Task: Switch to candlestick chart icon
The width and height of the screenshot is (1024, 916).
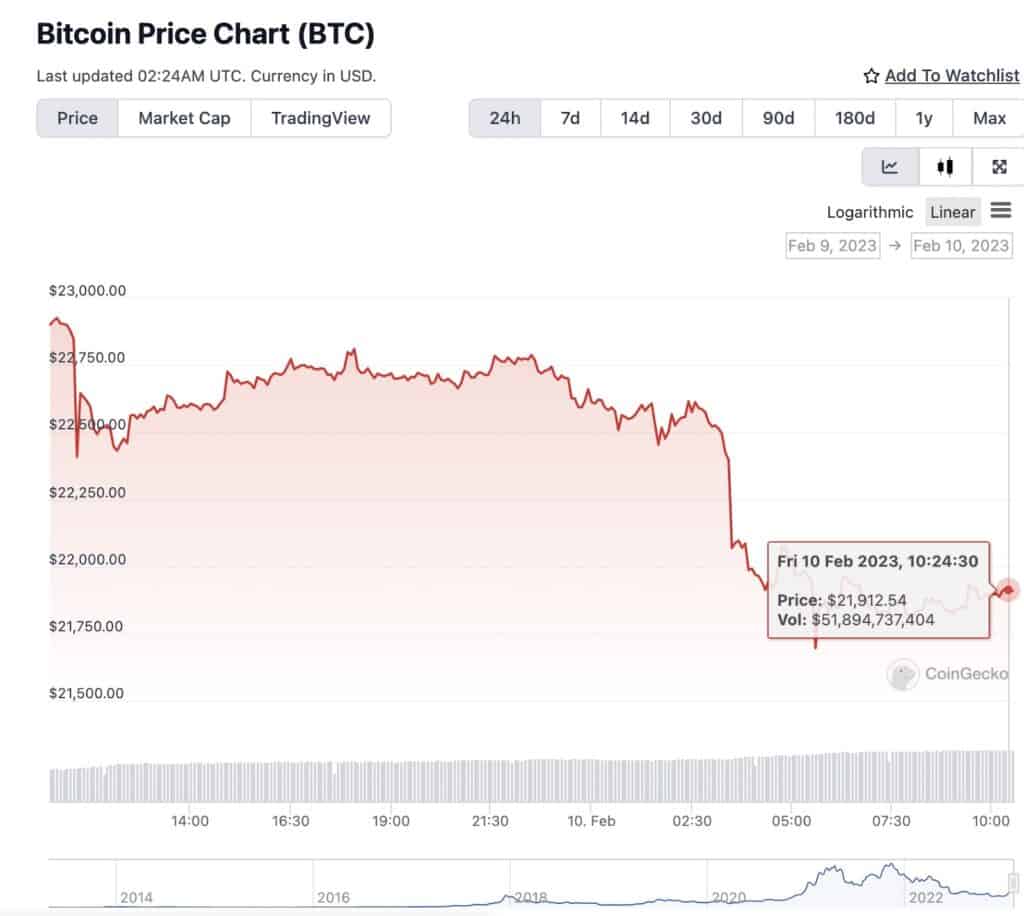Action: pyautogui.click(x=945, y=167)
